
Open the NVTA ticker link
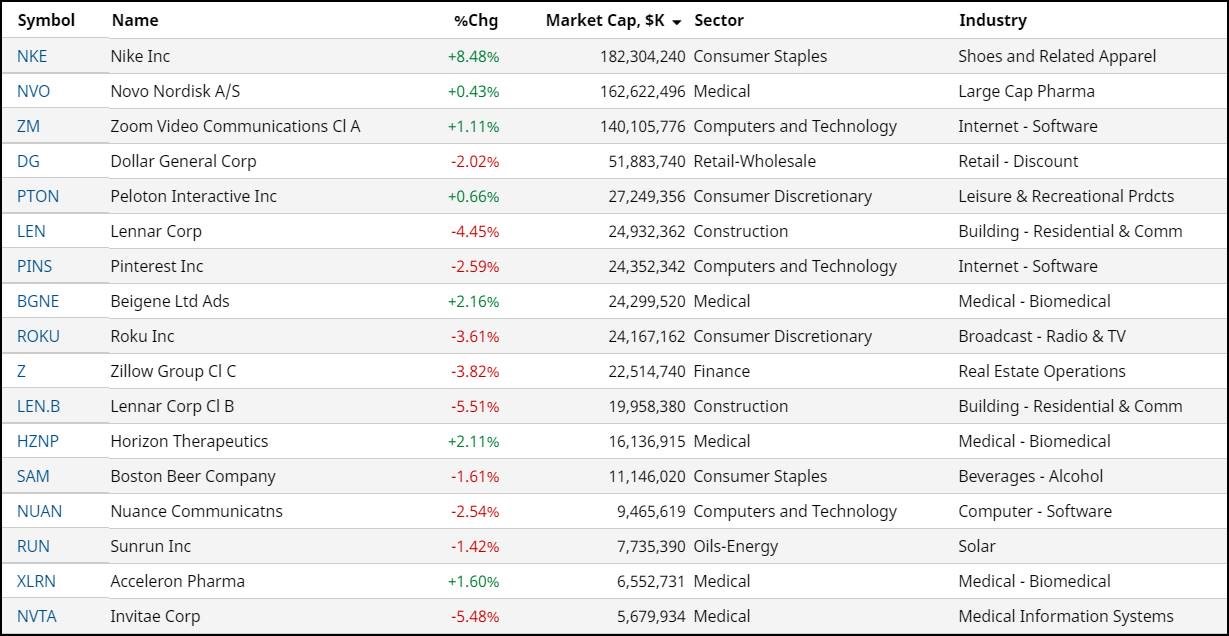click(x=37, y=616)
